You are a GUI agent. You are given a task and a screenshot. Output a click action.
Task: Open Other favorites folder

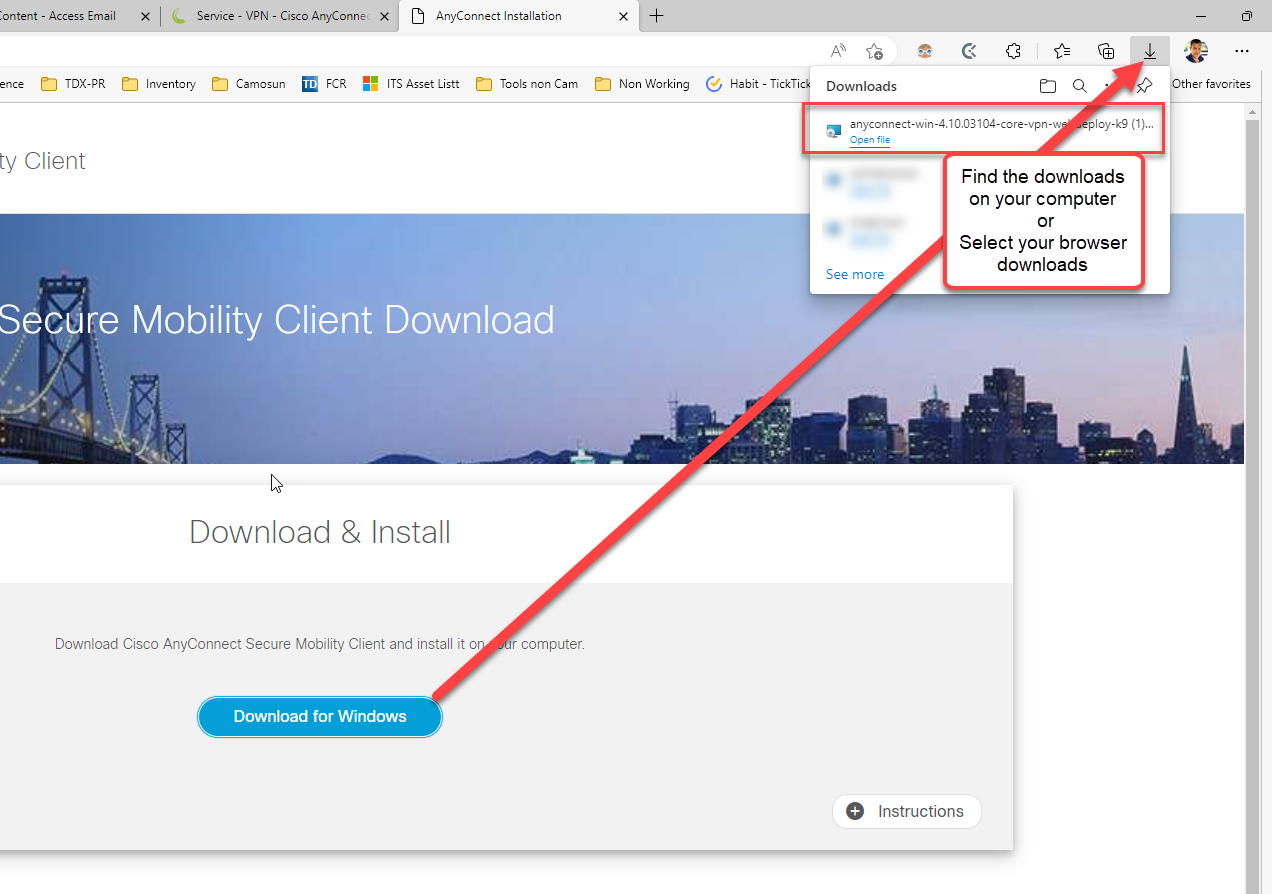coord(1211,84)
